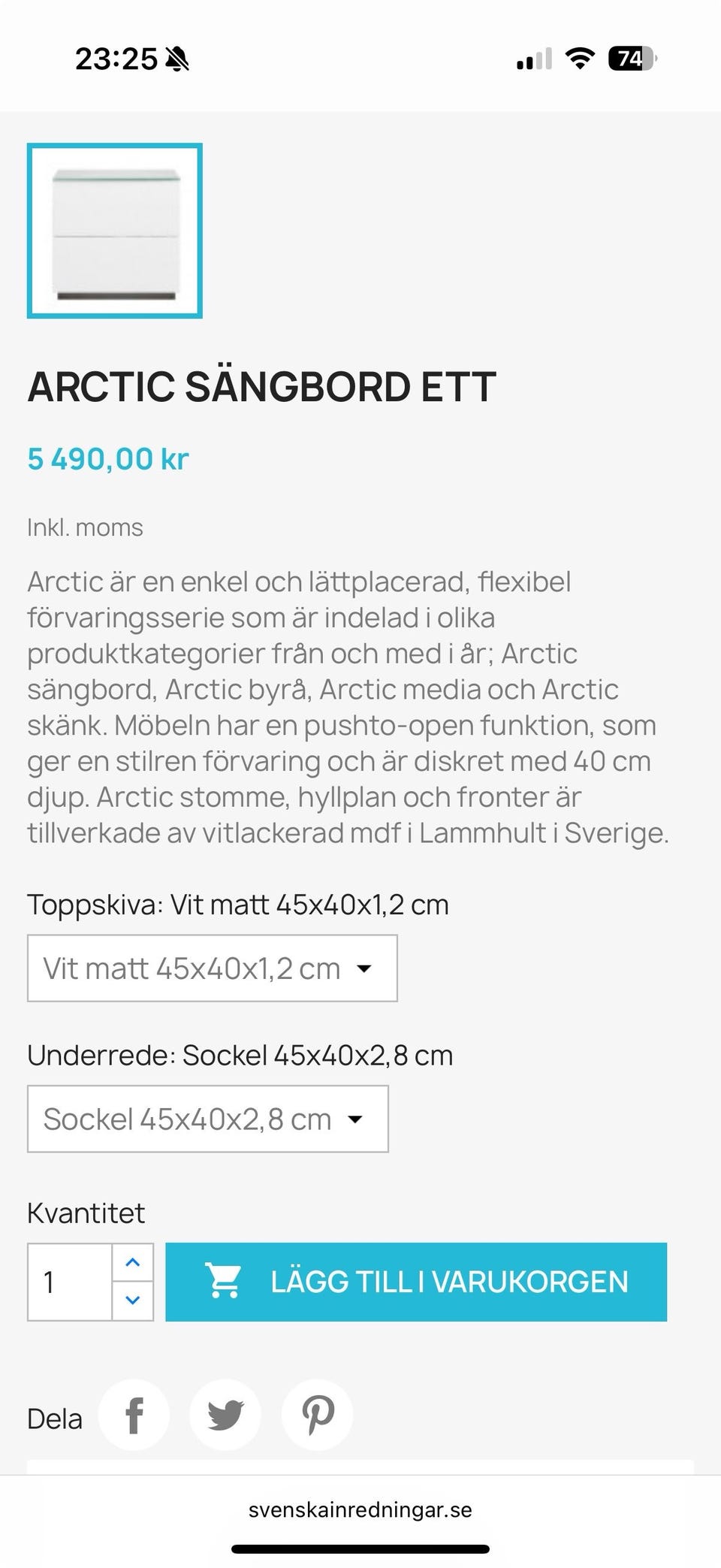
Task: Share product on Facebook
Action: click(134, 1415)
